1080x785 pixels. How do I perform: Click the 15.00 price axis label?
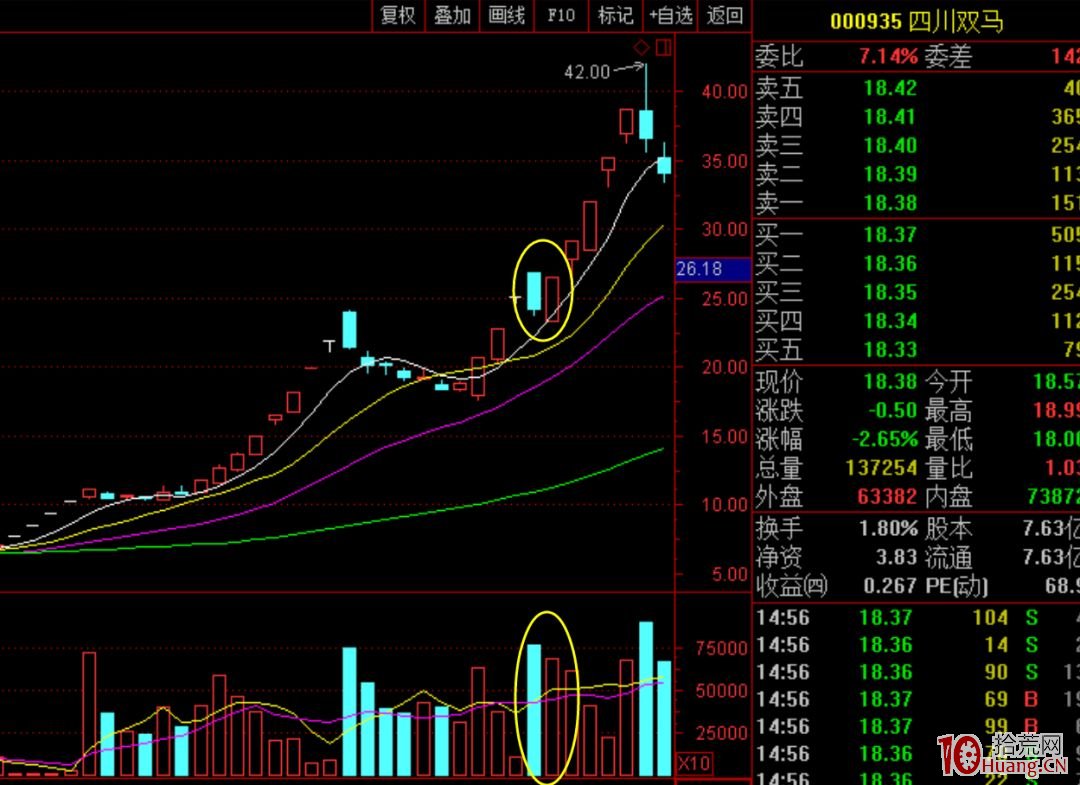coord(725,437)
